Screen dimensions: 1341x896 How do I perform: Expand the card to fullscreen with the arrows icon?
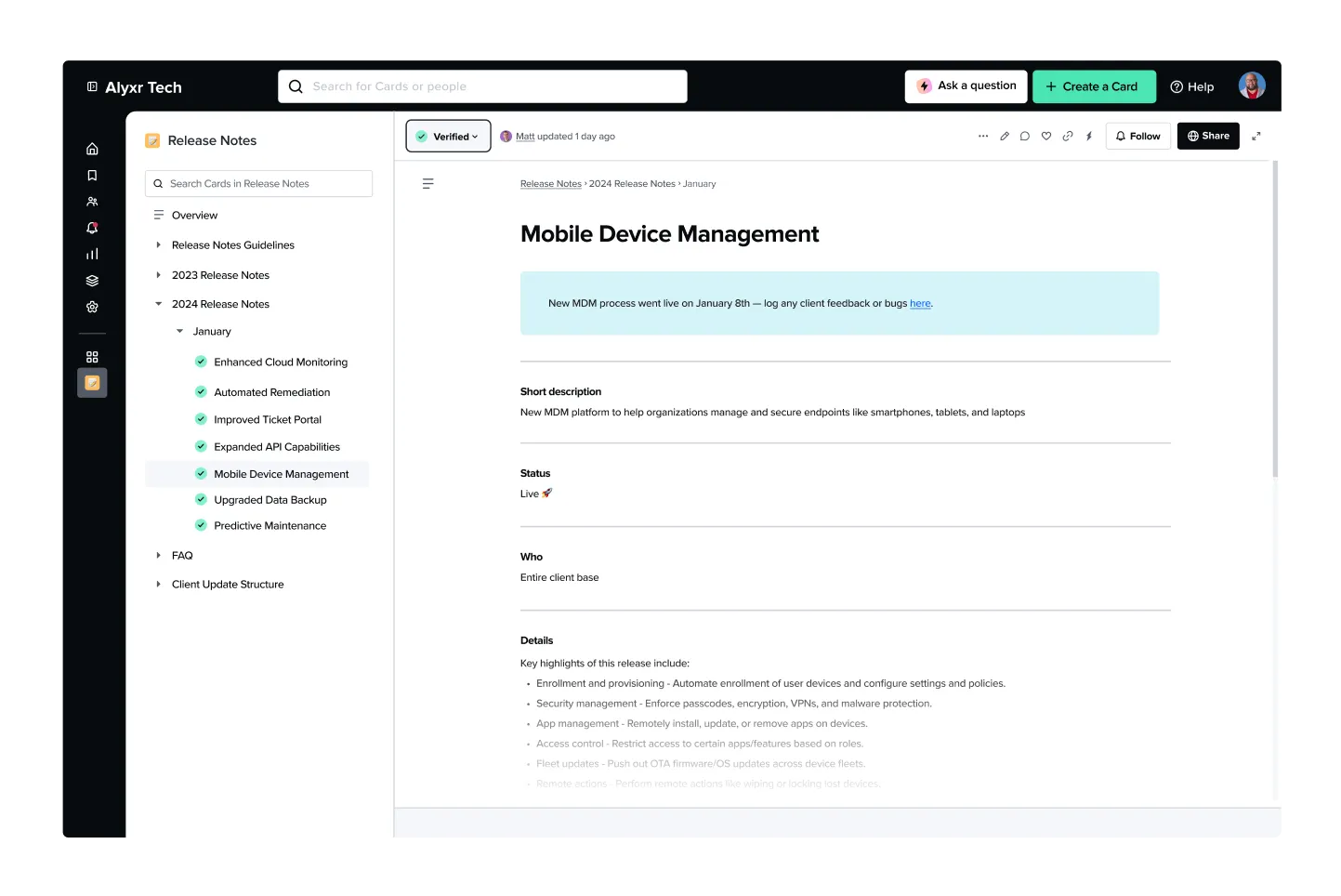point(1256,136)
